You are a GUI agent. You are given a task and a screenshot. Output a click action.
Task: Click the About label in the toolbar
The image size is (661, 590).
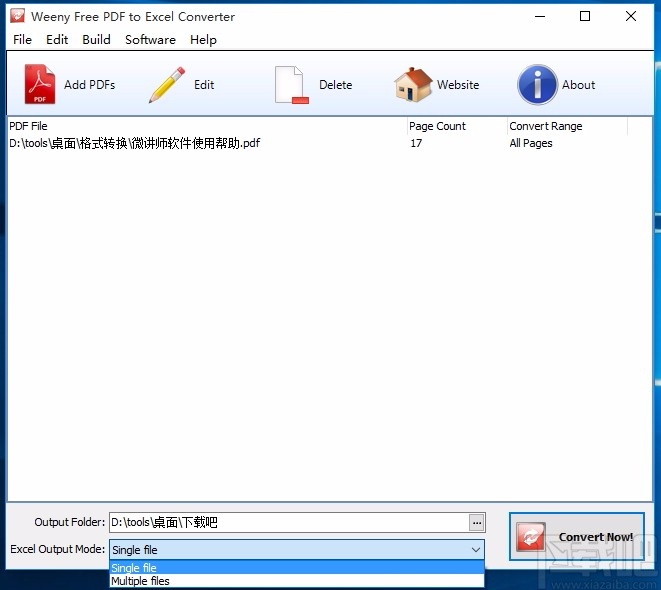pos(578,85)
